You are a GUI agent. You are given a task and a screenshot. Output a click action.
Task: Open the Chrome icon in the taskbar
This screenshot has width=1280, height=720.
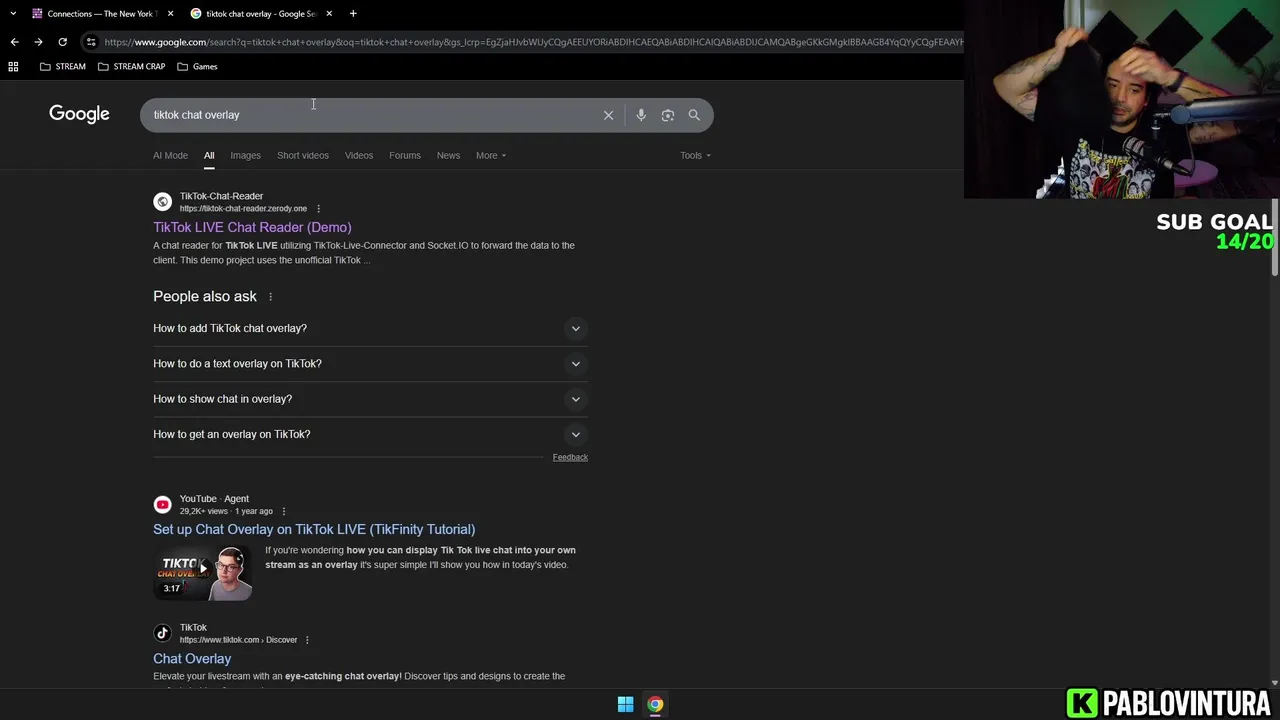tap(655, 704)
